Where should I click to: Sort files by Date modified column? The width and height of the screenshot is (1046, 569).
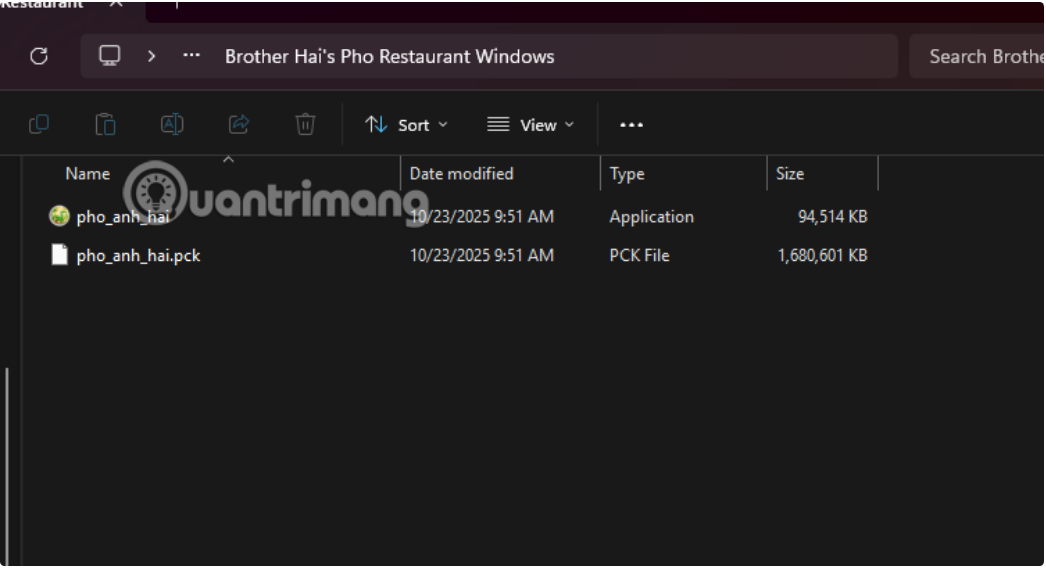click(x=461, y=174)
